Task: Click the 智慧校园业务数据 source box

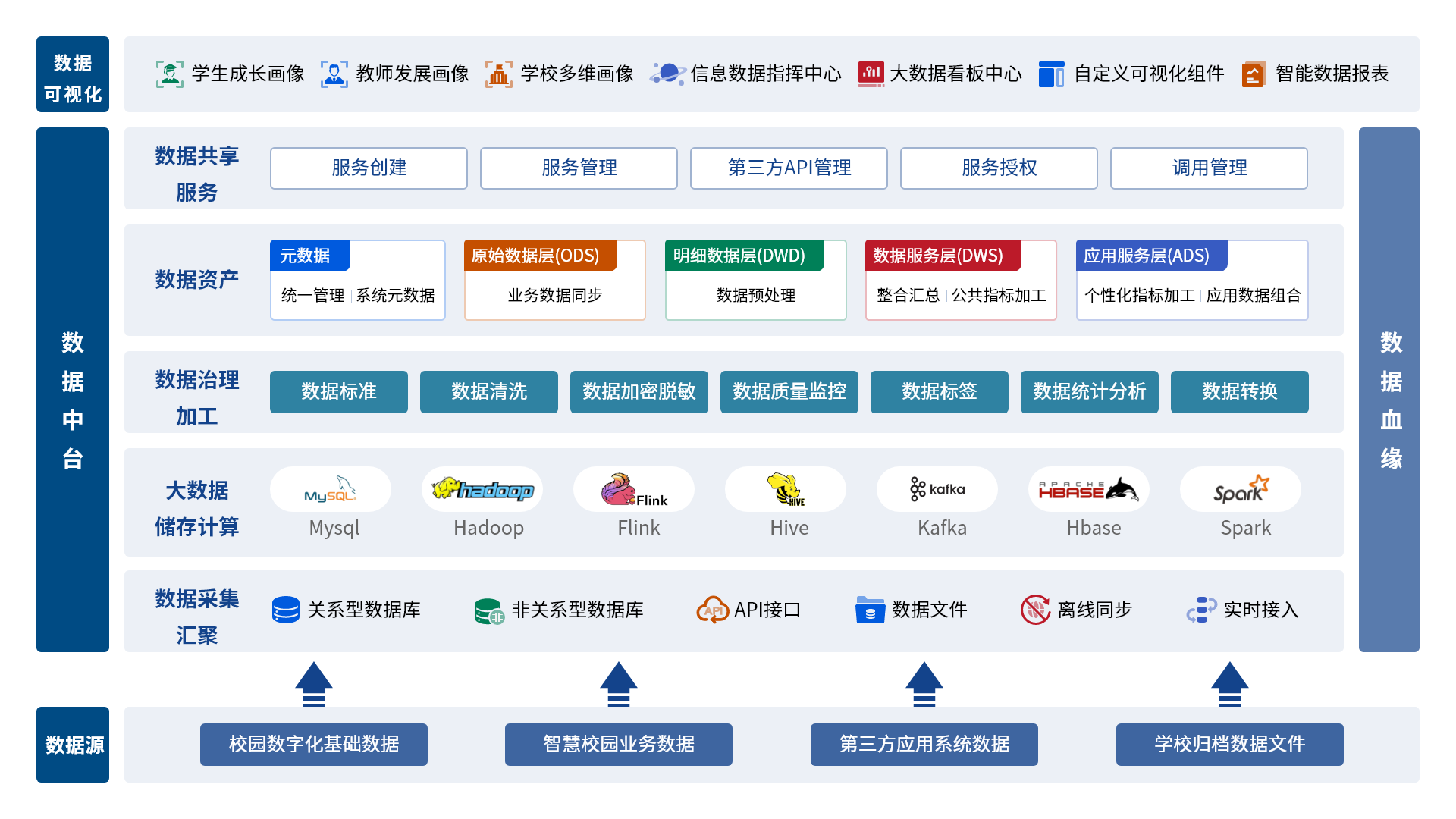Action: click(x=619, y=745)
